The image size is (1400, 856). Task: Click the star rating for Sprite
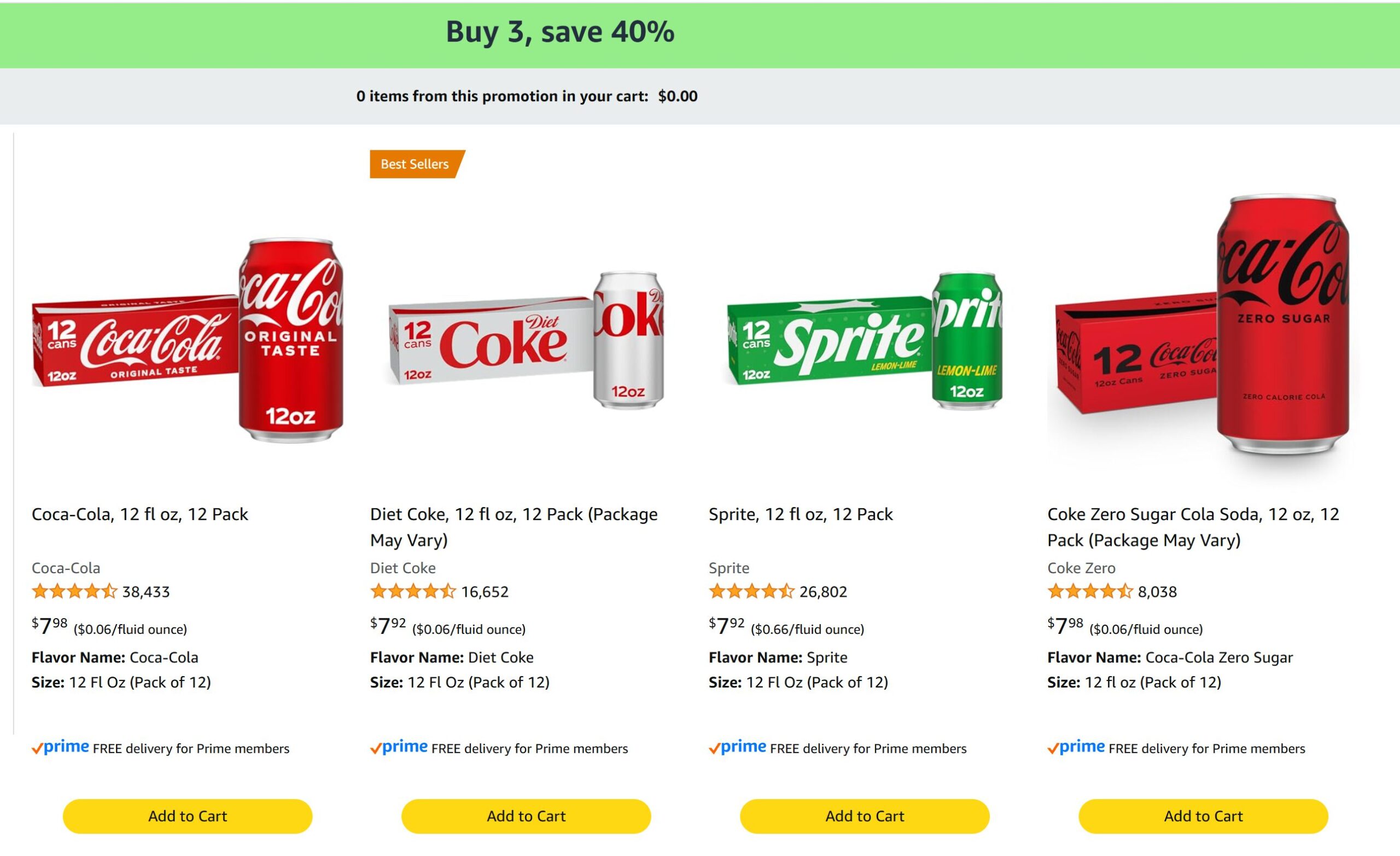click(751, 592)
